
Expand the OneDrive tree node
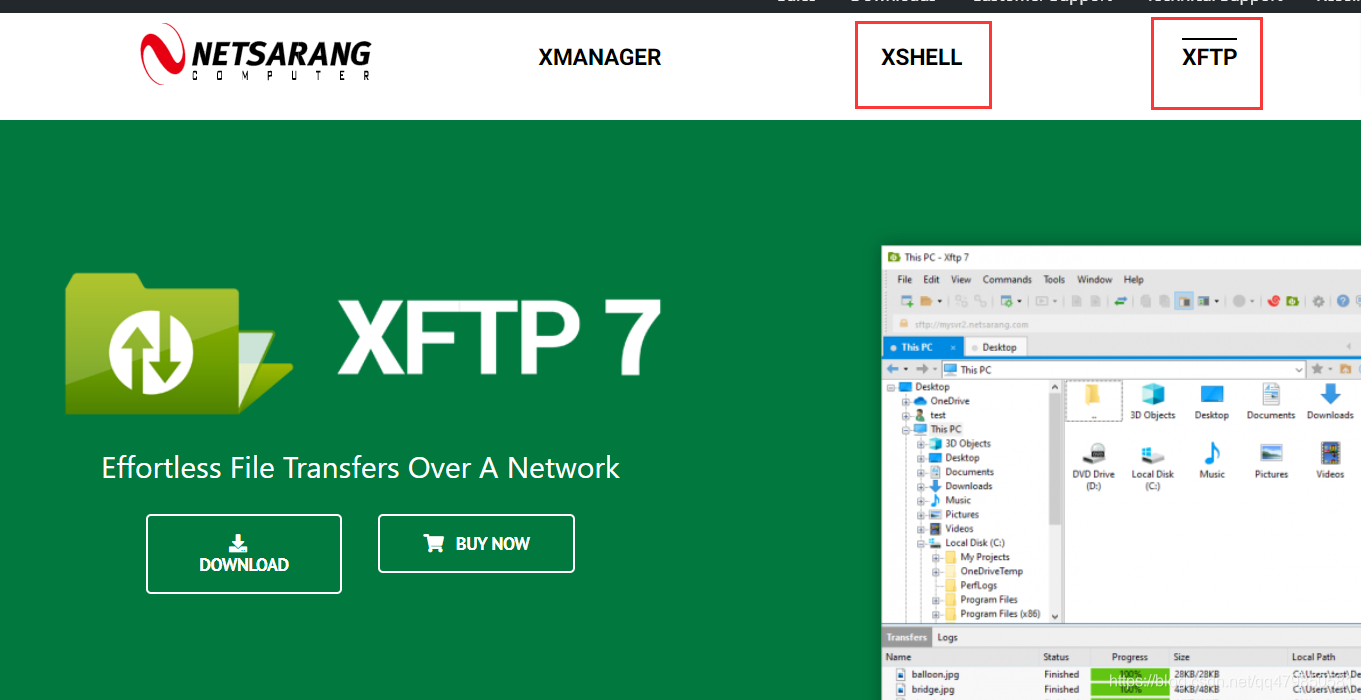pyautogui.click(x=906, y=401)
